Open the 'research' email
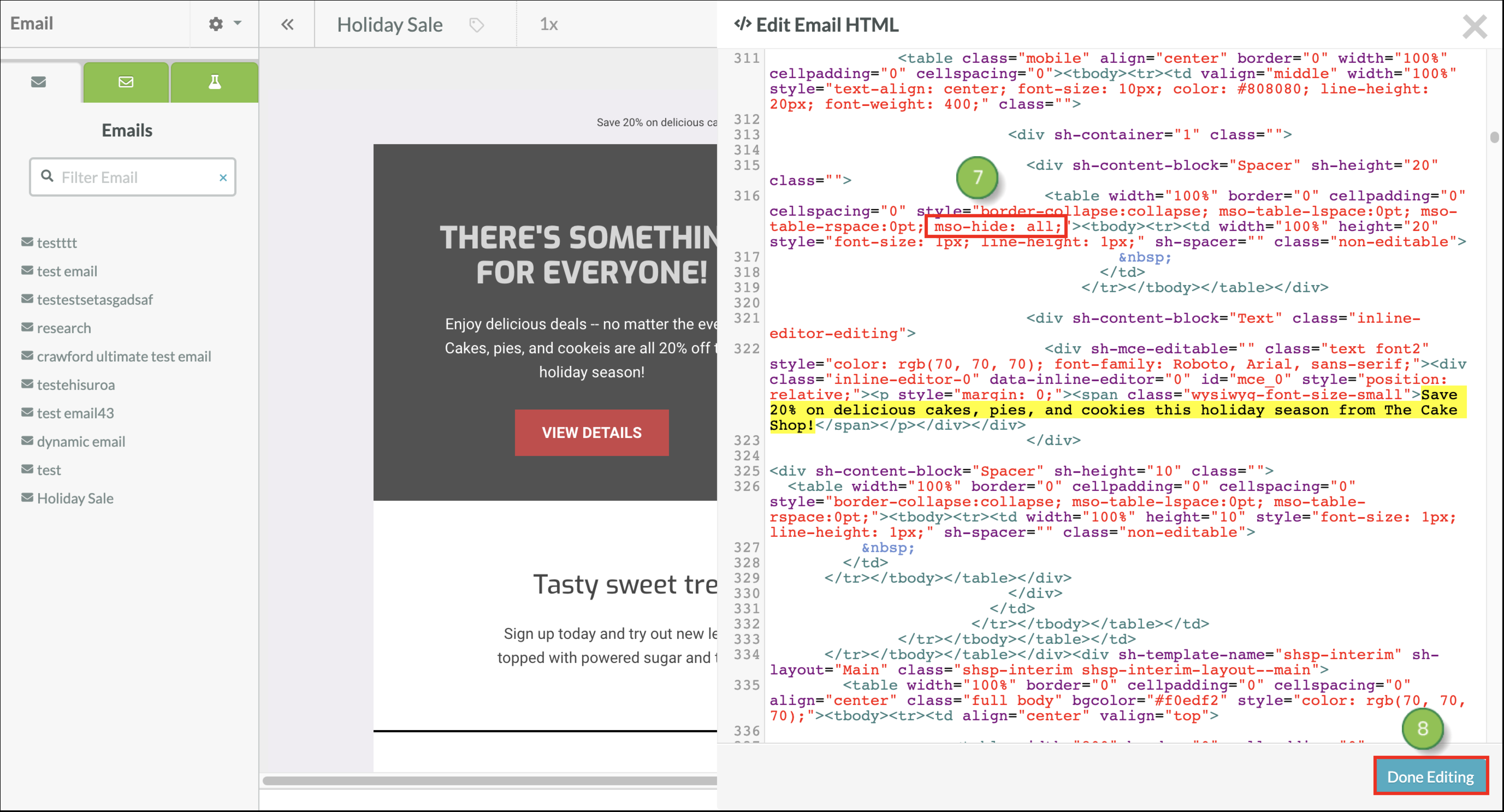The image size is (1504, 812). coord(64,328)
